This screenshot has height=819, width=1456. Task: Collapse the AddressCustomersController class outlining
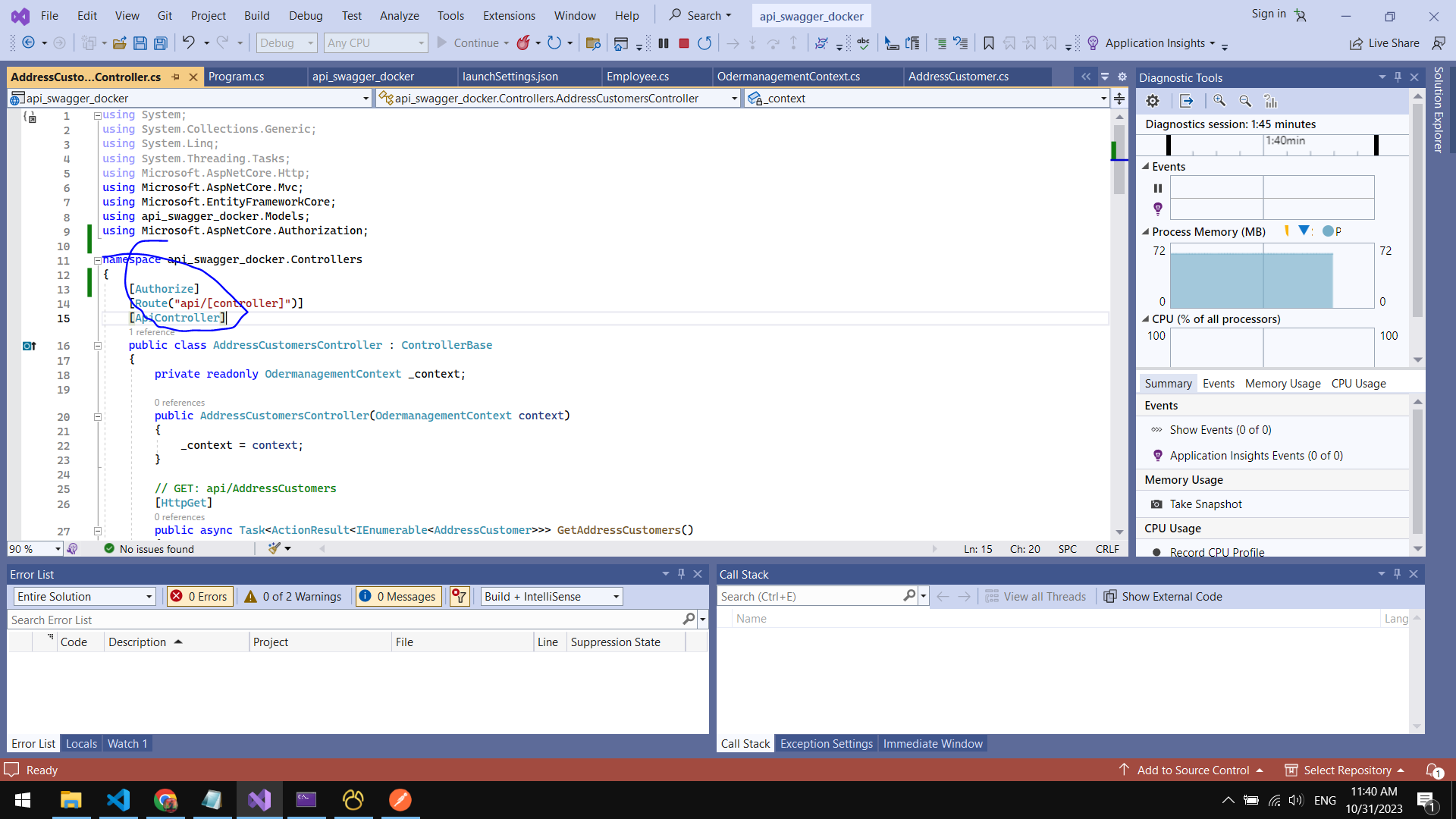point(98,346)
